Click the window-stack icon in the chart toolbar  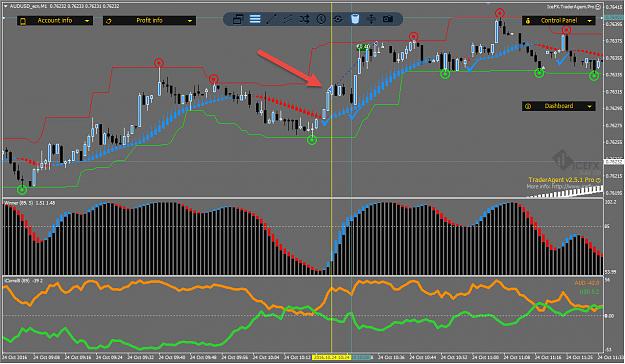click(238, 19)
